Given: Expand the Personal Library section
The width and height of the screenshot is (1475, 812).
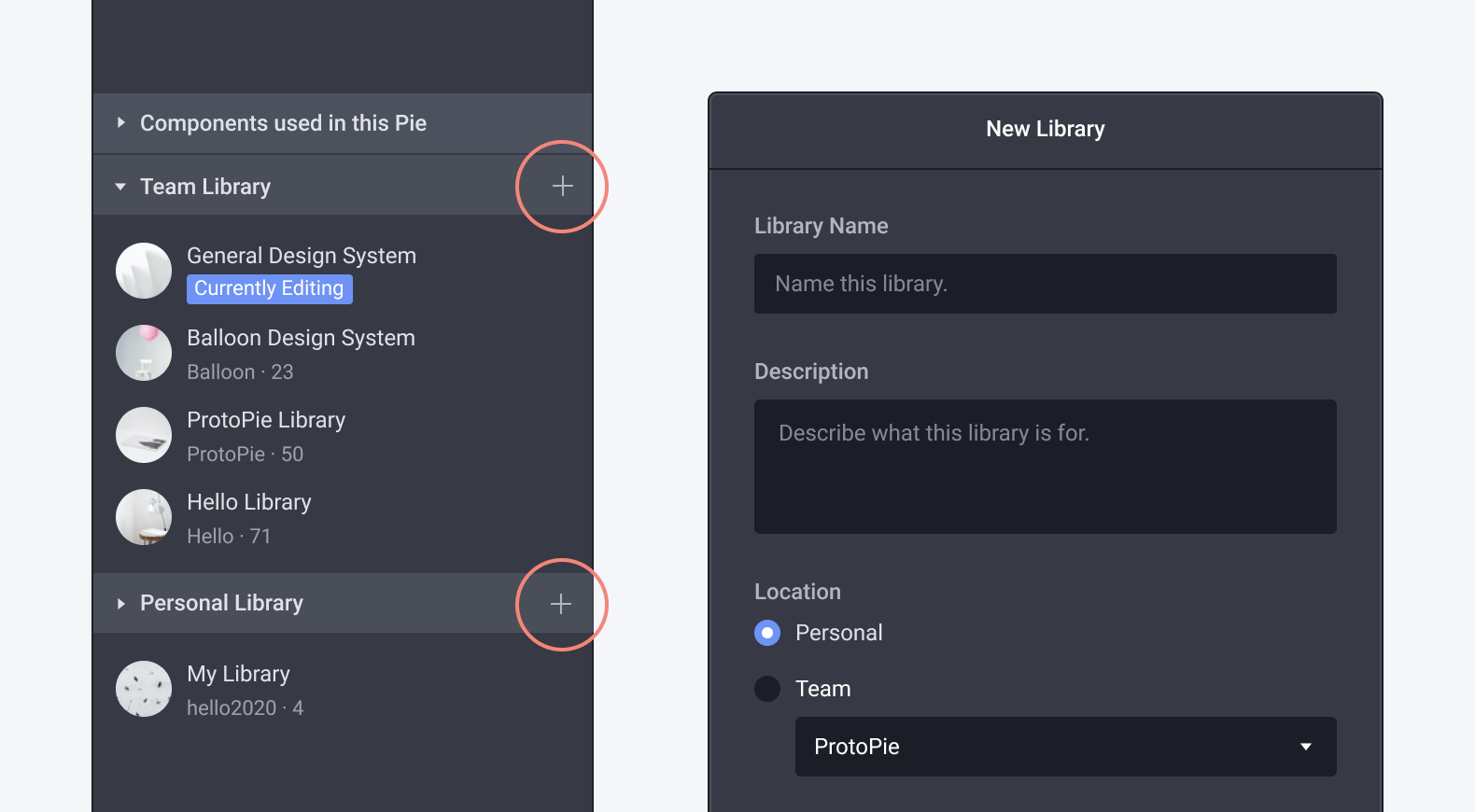Looking at the screenshot, I should (120, 603).
